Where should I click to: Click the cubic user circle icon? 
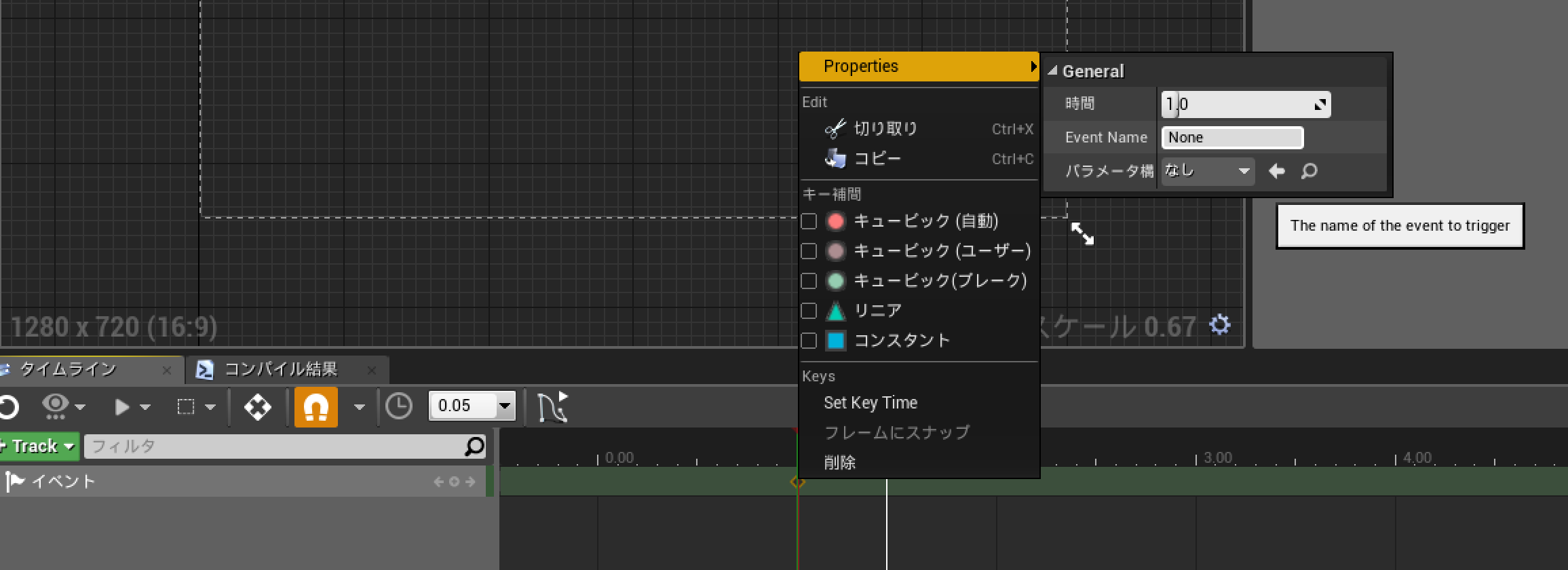(836, 251)
